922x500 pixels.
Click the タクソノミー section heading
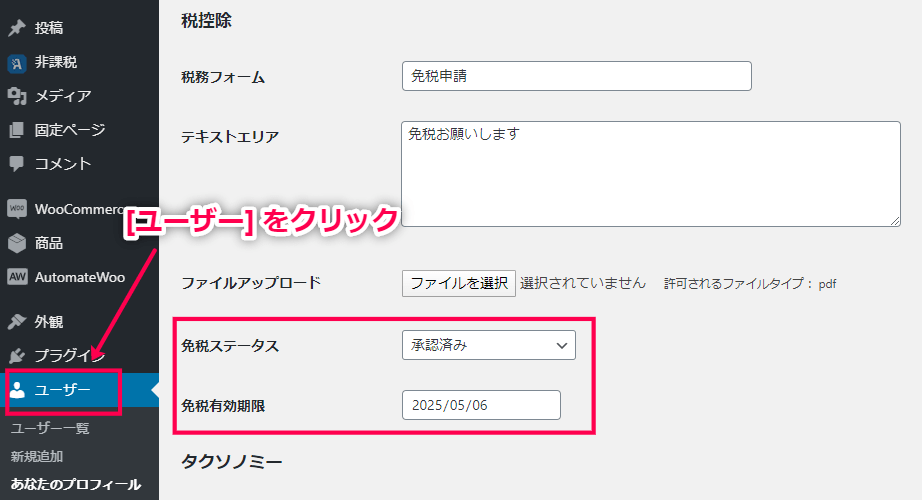pos(232,461)
